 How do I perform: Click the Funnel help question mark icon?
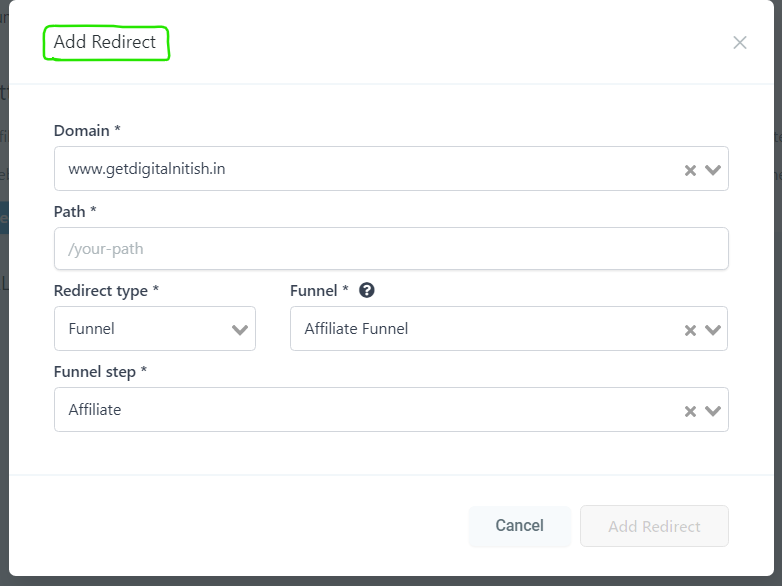click(x=367, y=290)
